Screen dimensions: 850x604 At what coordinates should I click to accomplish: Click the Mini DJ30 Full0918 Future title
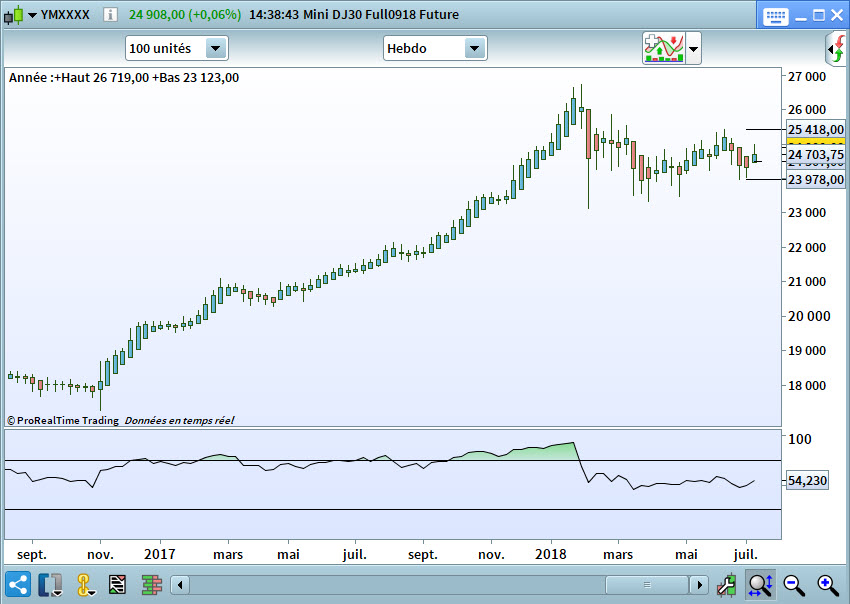click(381, 15)
